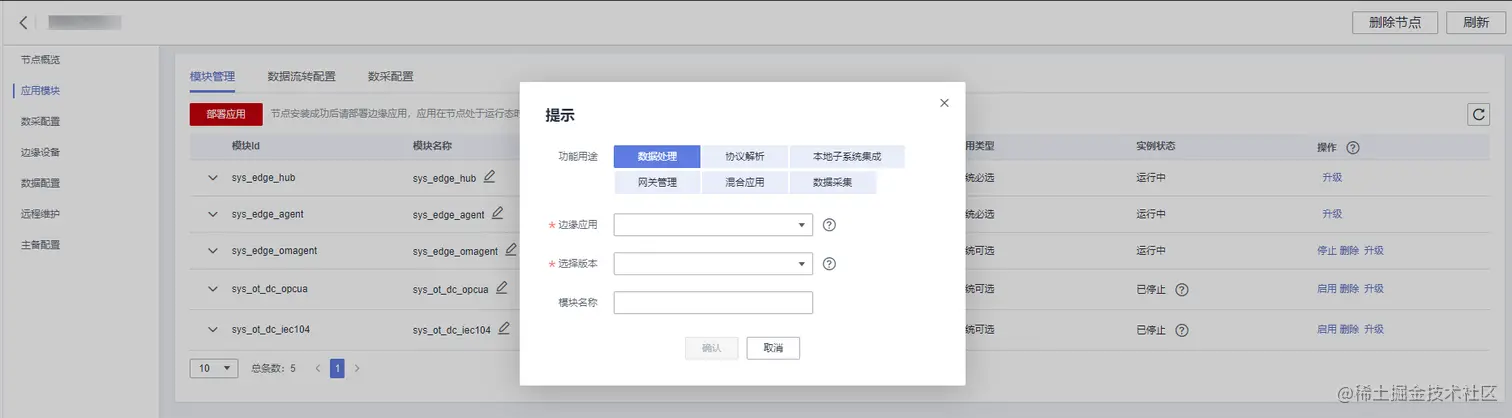Click help icon next to sys_ot_dc_opcua 已停止 status
Screen dimensions: 1512x418
(x=1181, y=289)
